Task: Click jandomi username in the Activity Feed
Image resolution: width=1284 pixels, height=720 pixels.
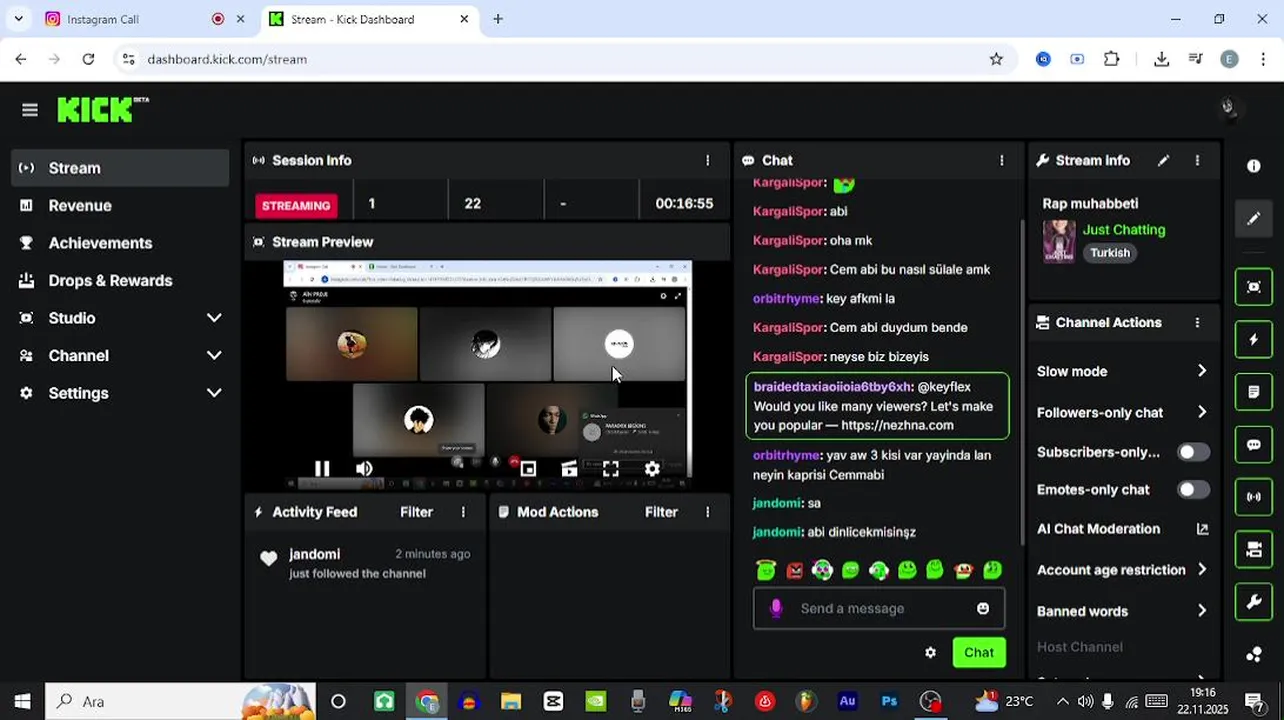Action: (x=314, y=554)
